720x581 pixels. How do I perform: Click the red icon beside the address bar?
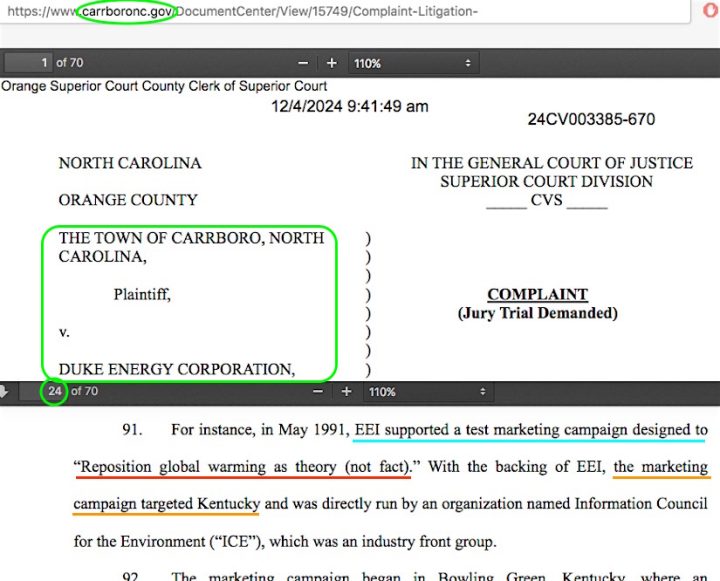(711, 12)
